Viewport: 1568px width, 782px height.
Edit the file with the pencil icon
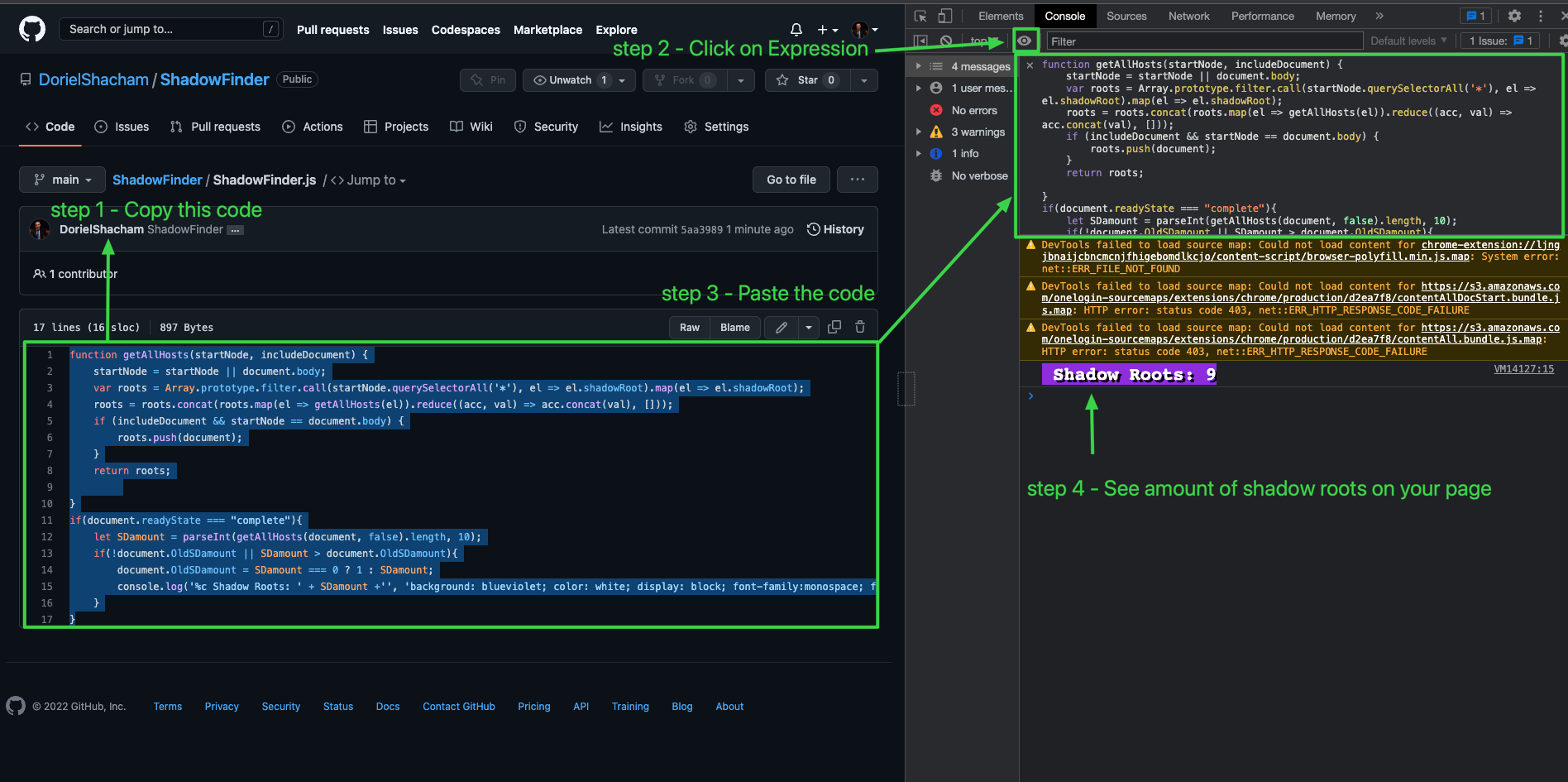(x=781, y=327)
